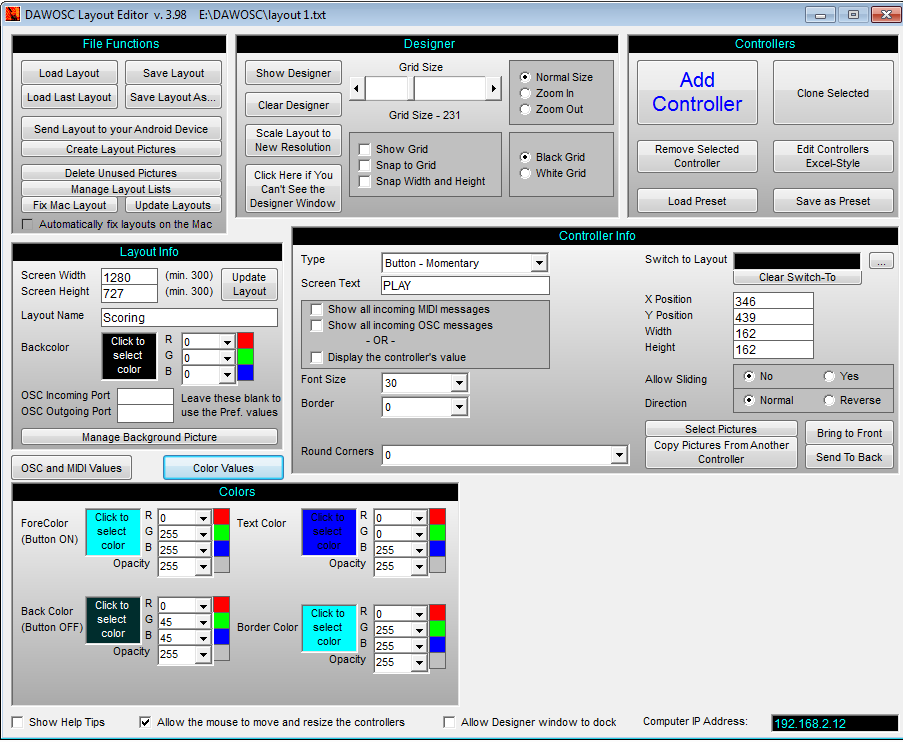Open the Round Corners dropdown
The image size is (903, 742).
(619, 455)
